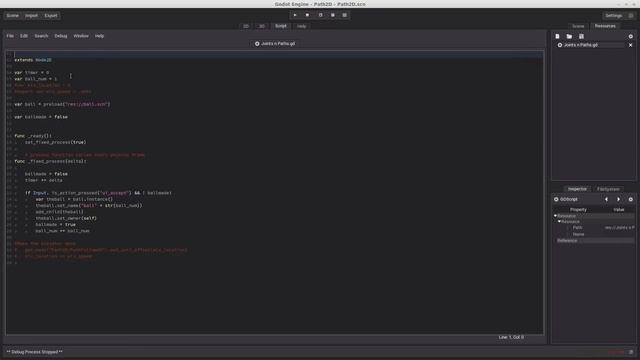The image size is (640, 360).
Task: Switch to the Resources dock tab
Action: click(x=605, y=26)
